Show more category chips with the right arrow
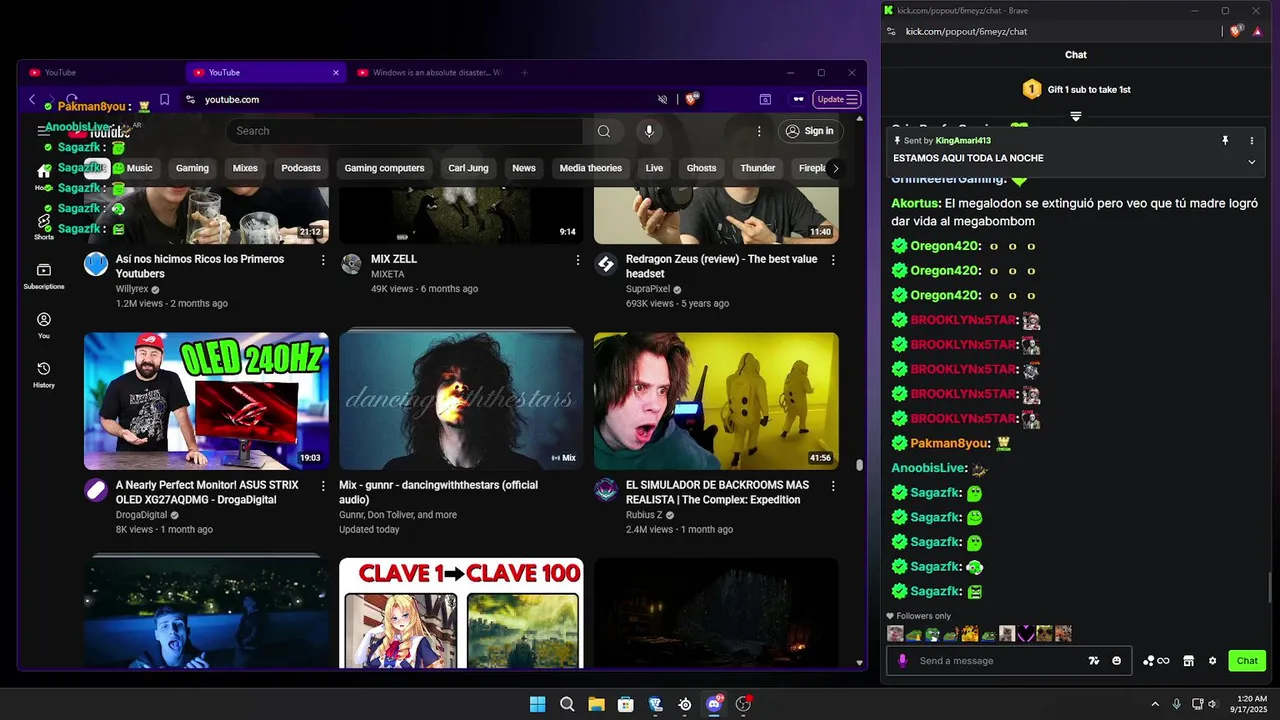This screenshot has width=1280, height=720. click(x=835, y=168)
